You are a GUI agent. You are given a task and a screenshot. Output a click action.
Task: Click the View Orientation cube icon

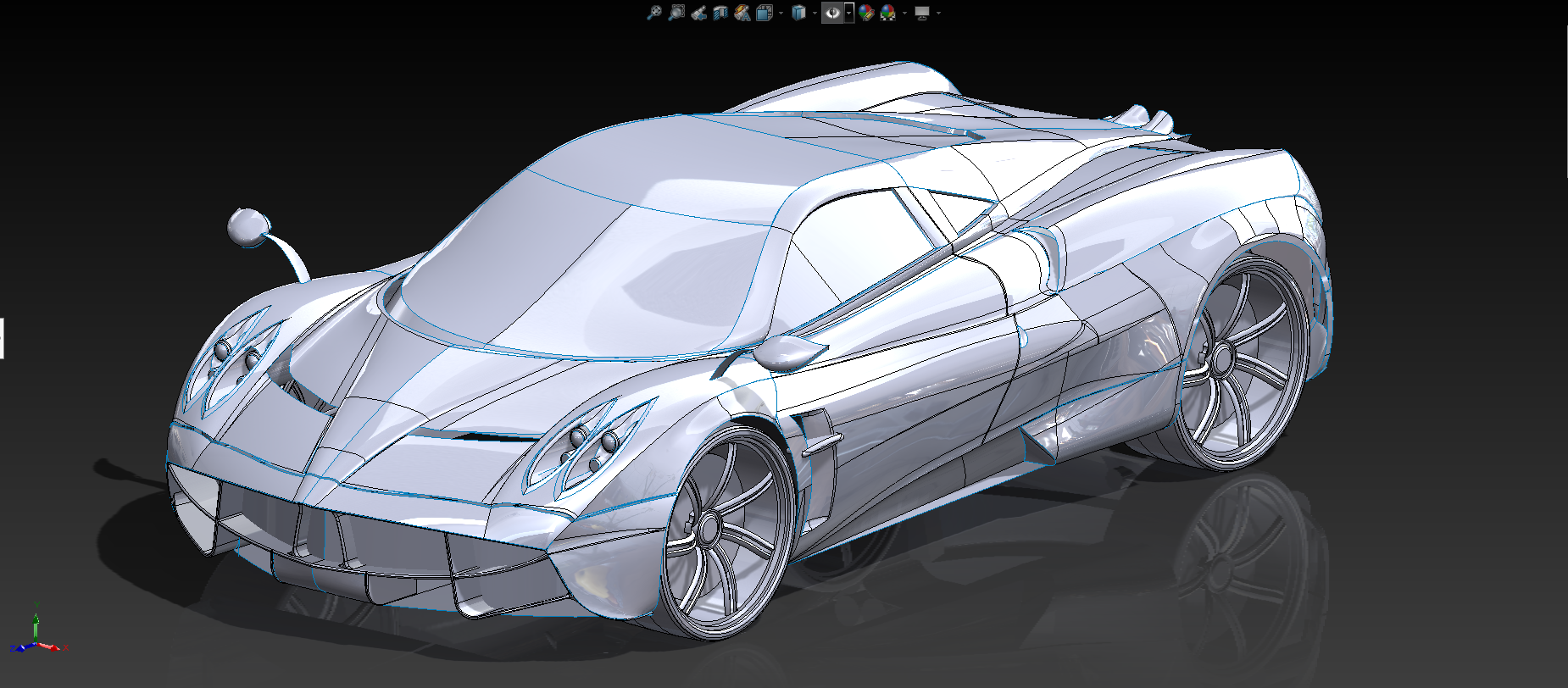click(765, 13)
